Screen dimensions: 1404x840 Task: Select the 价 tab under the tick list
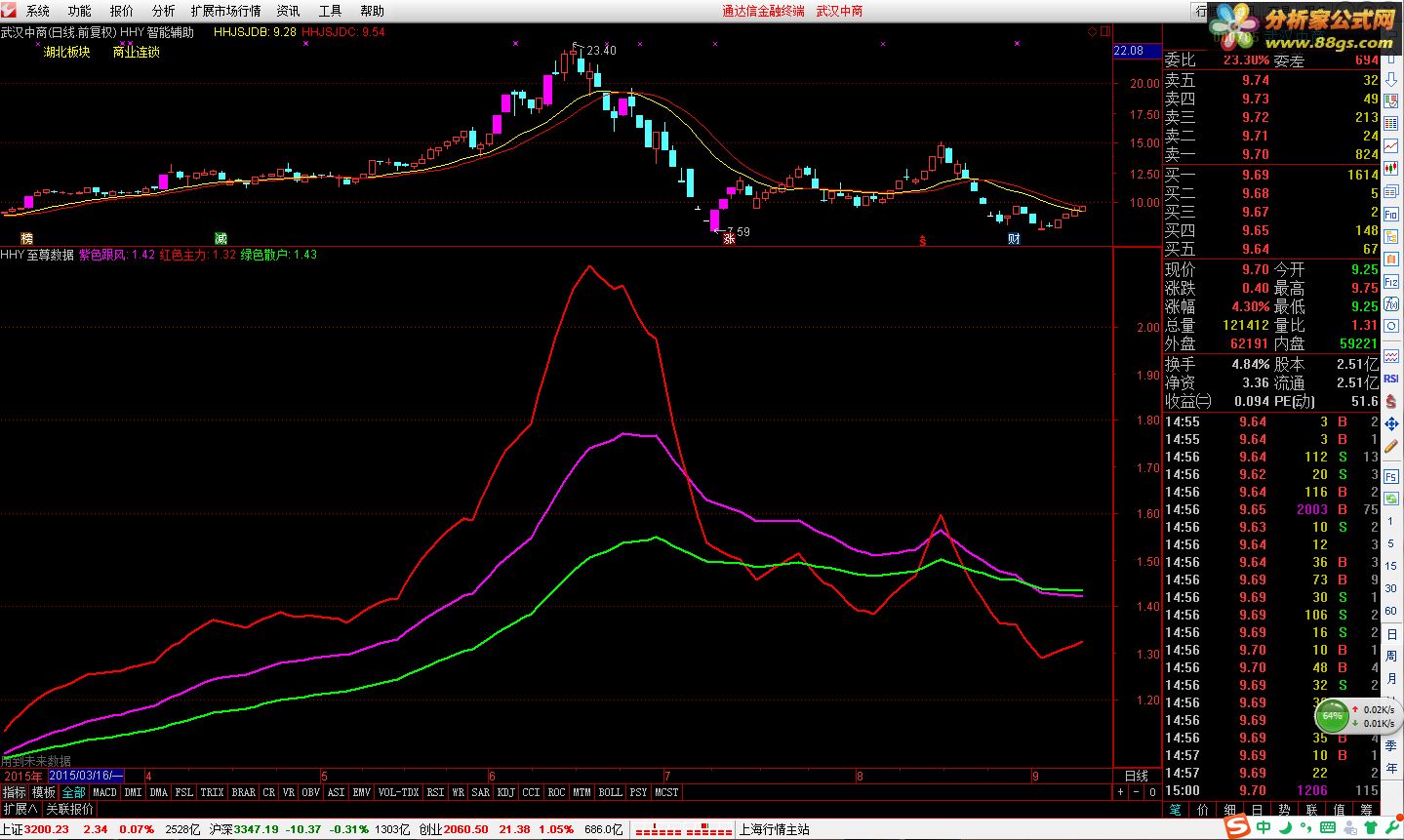1202,811
